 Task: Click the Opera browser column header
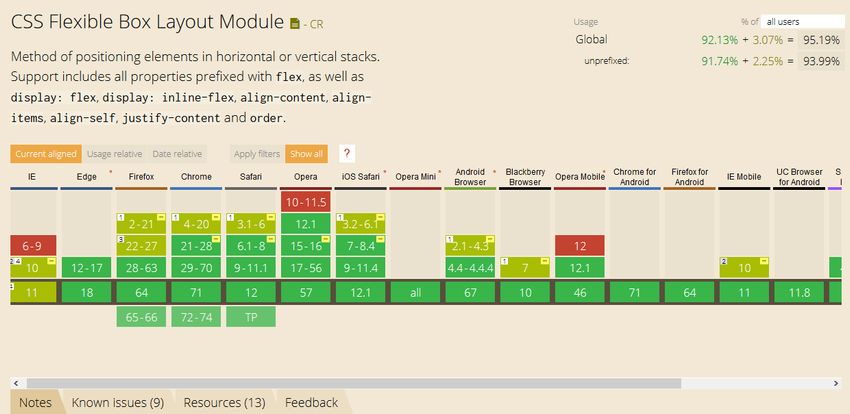coord(306,177)
